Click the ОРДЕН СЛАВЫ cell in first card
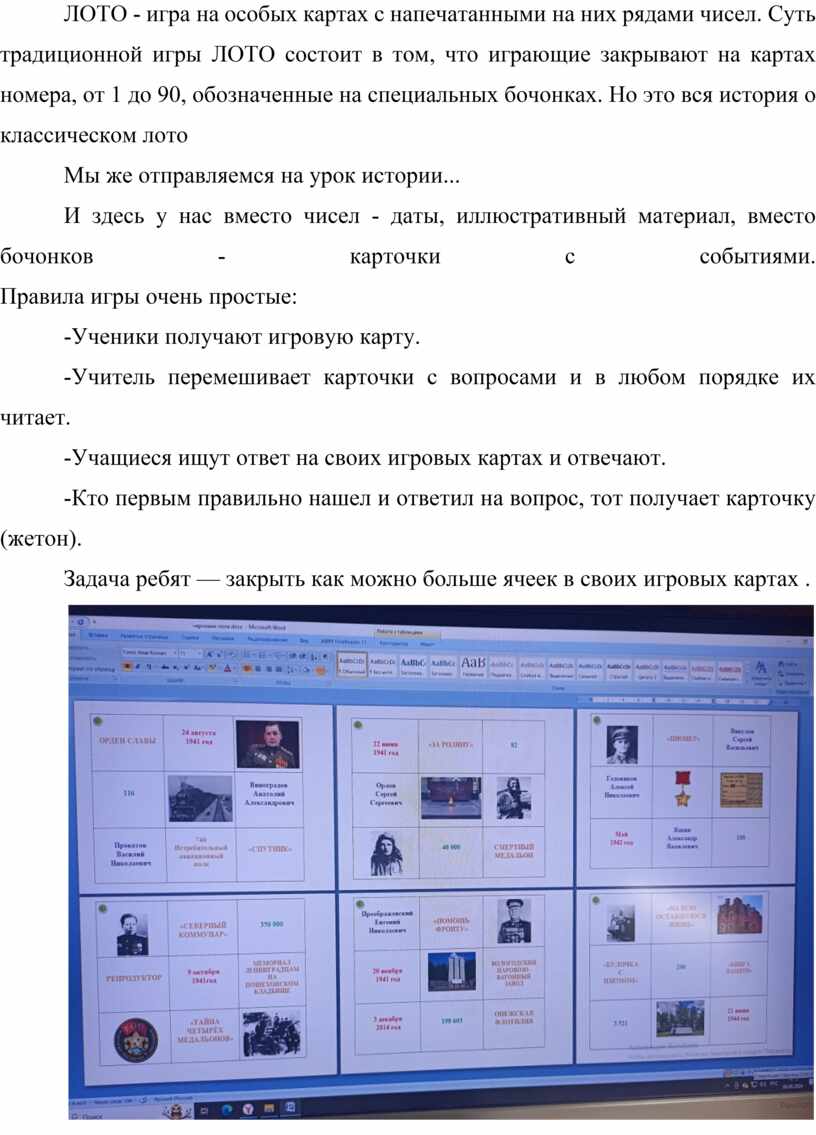This screenshot has width=816, height=1135. [x=127, y=741]
